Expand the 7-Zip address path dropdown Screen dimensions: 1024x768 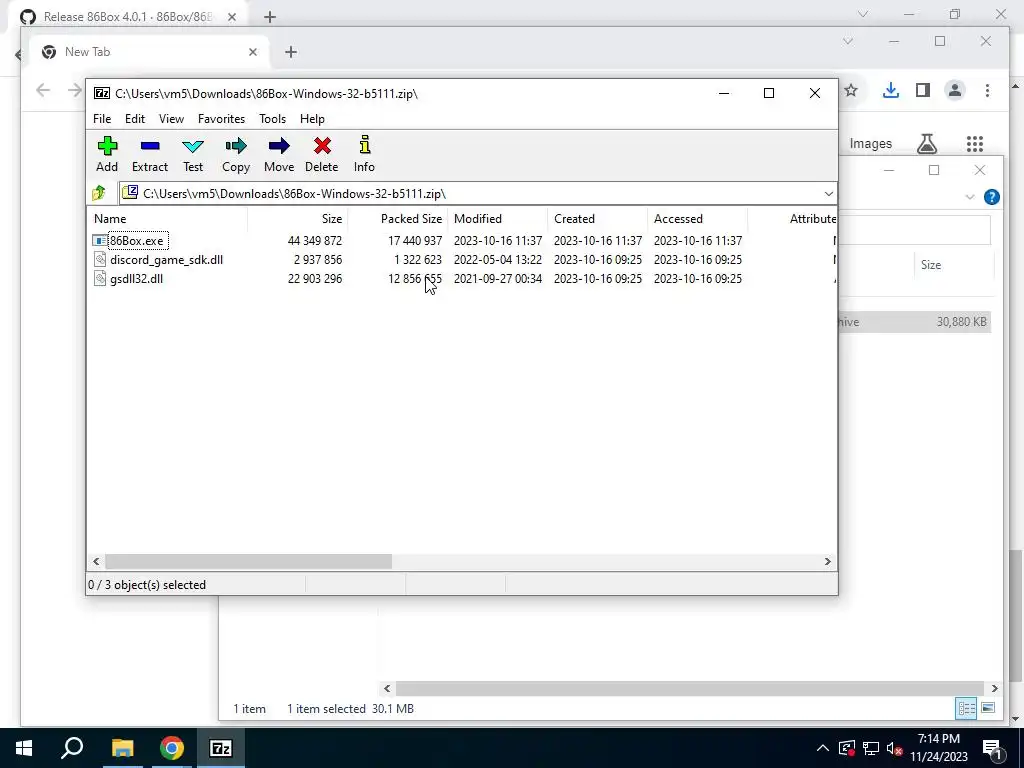[828, 193]
